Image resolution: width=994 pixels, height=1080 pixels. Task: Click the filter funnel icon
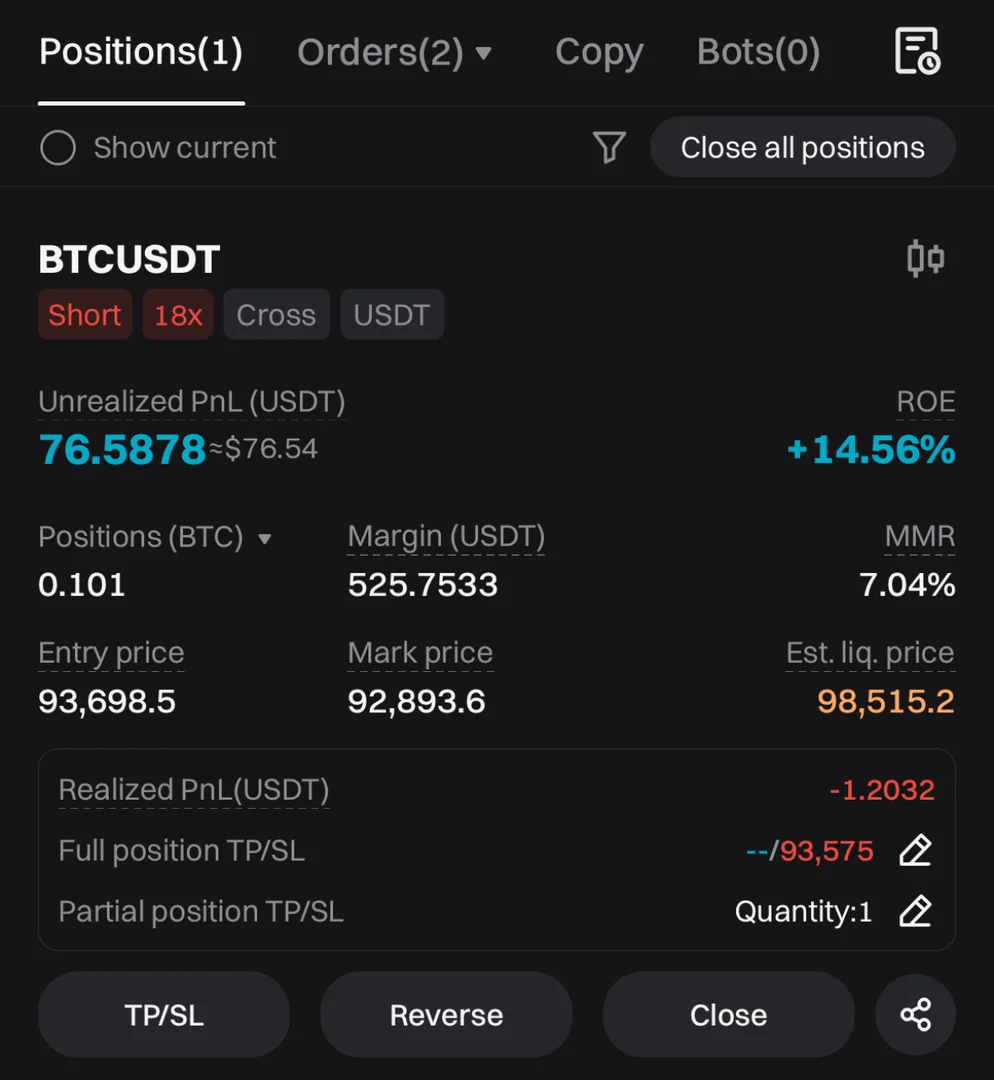point(609,148)
